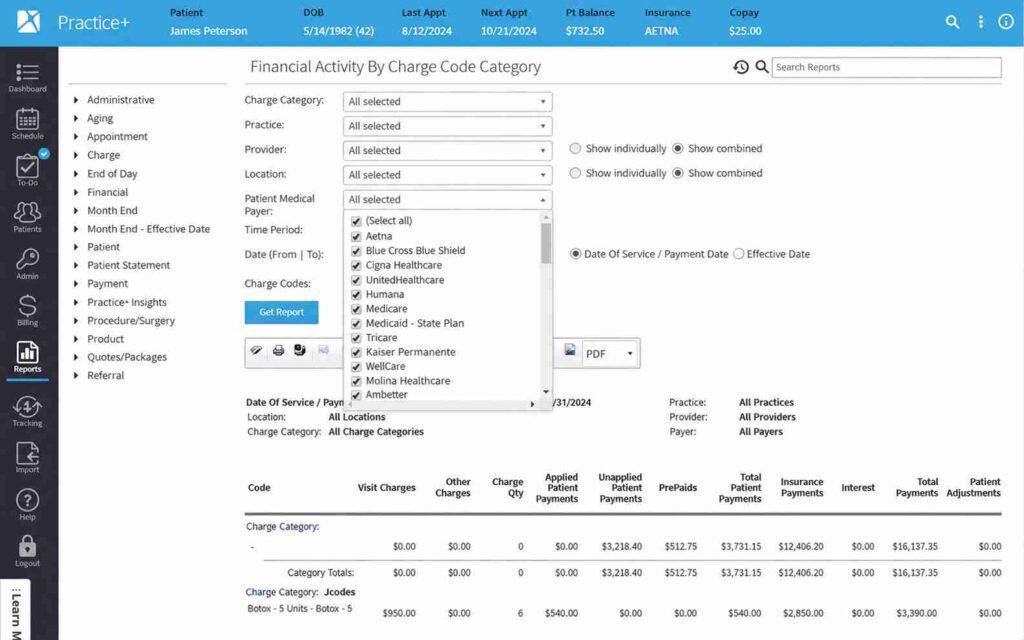Image resolution: width=1024 pixels, height=640 pixels.
Task: Open the Help question mark icon
Action: (x=27, y=505)
